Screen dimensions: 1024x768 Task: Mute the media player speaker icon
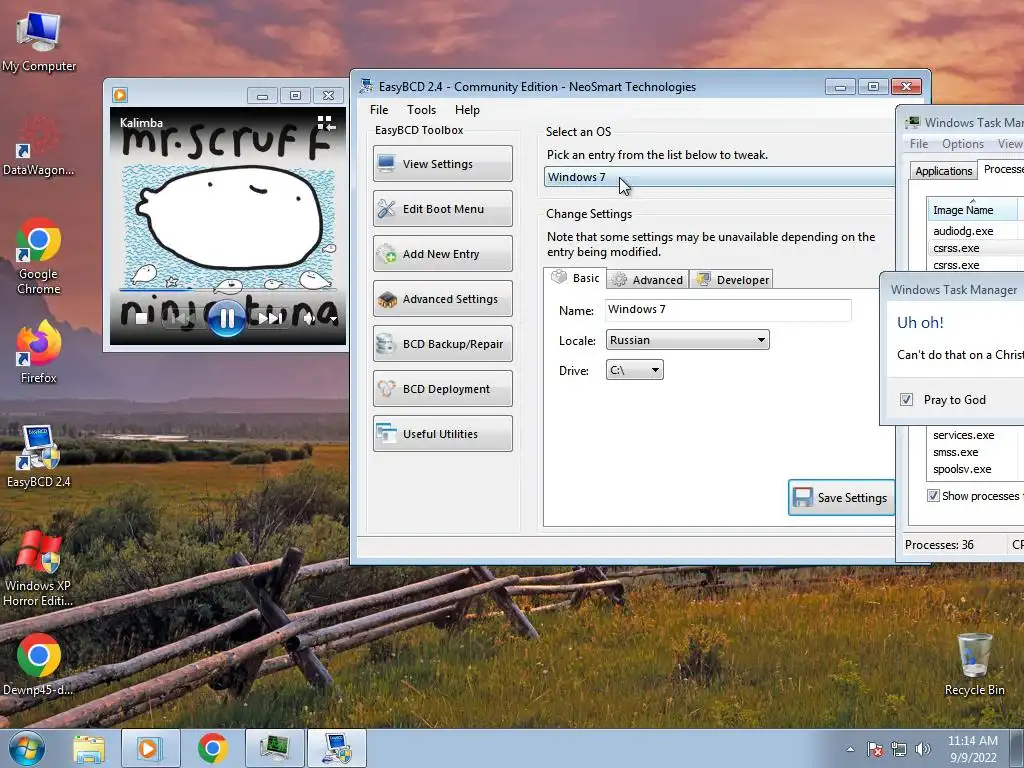click(x=309, y=319)
